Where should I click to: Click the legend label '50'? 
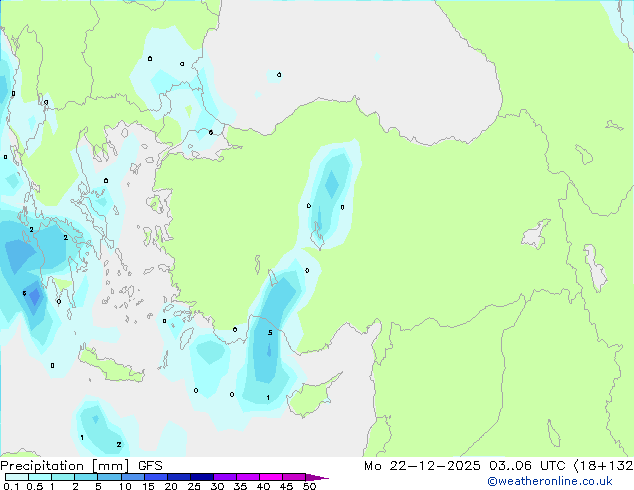coord(310,486)
